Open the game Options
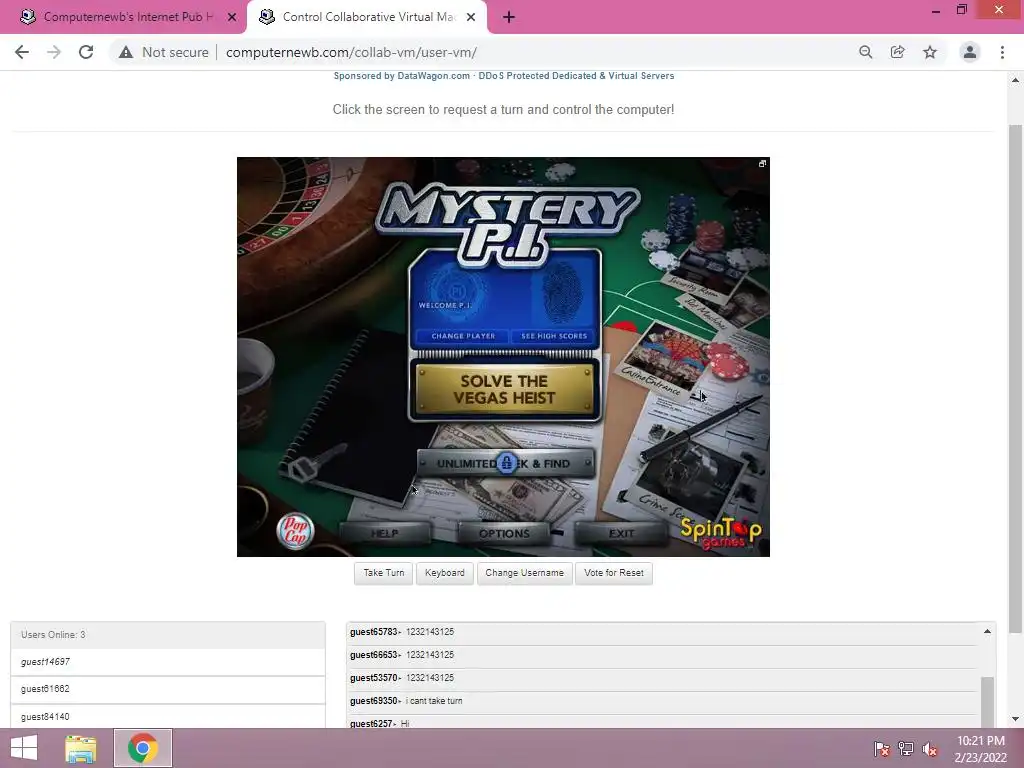Image resolution: width=1024 pixels, height=768 pixels. (504, 534)
